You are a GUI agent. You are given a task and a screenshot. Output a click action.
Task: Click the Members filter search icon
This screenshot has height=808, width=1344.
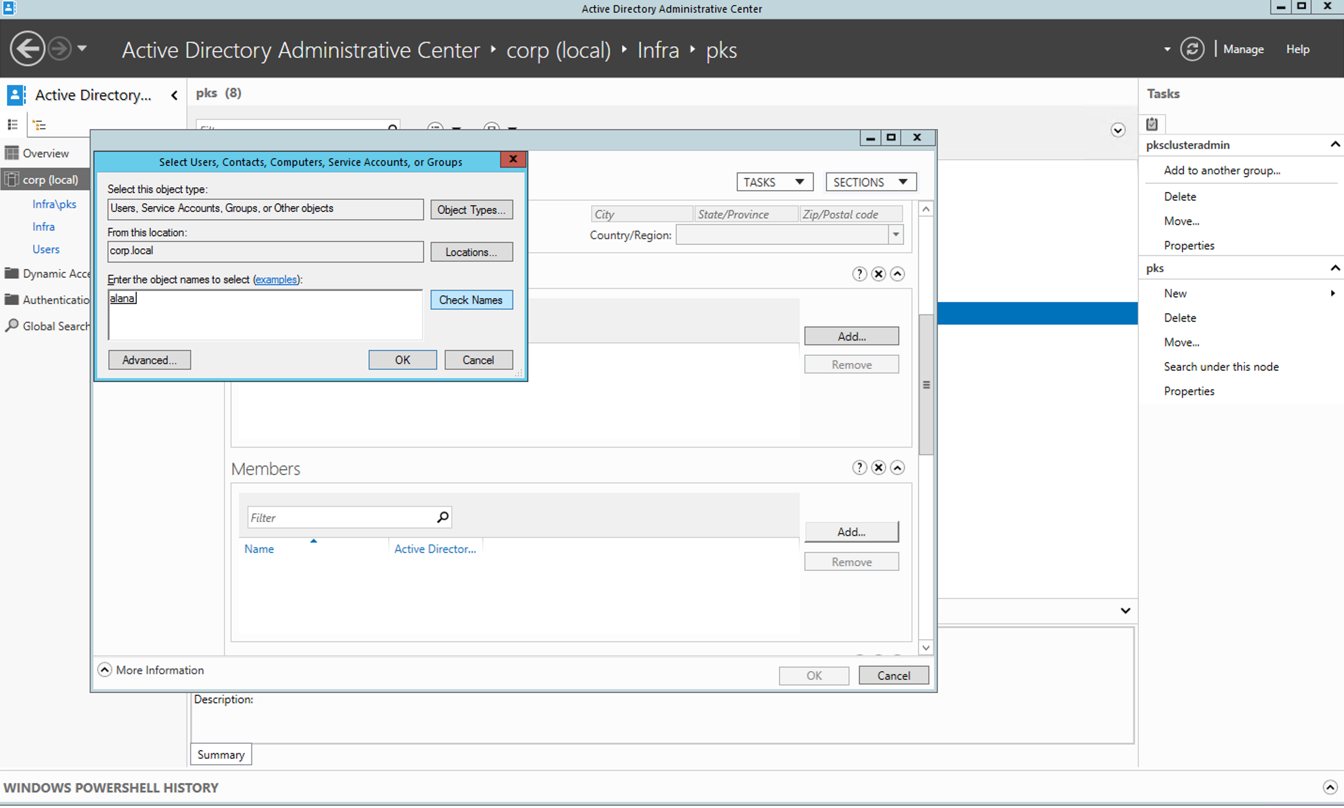point(443,517)
